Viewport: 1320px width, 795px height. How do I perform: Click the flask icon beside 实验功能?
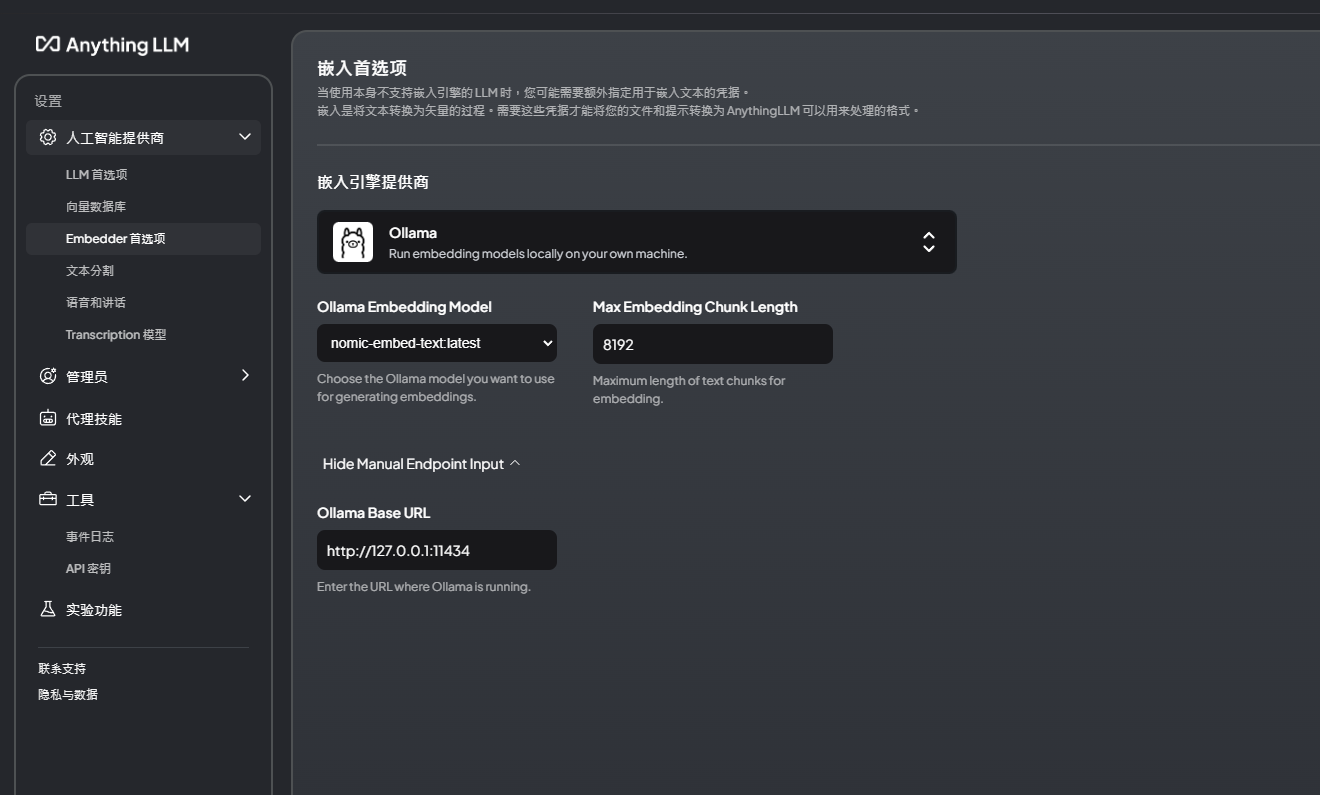(x=48, y=609)
